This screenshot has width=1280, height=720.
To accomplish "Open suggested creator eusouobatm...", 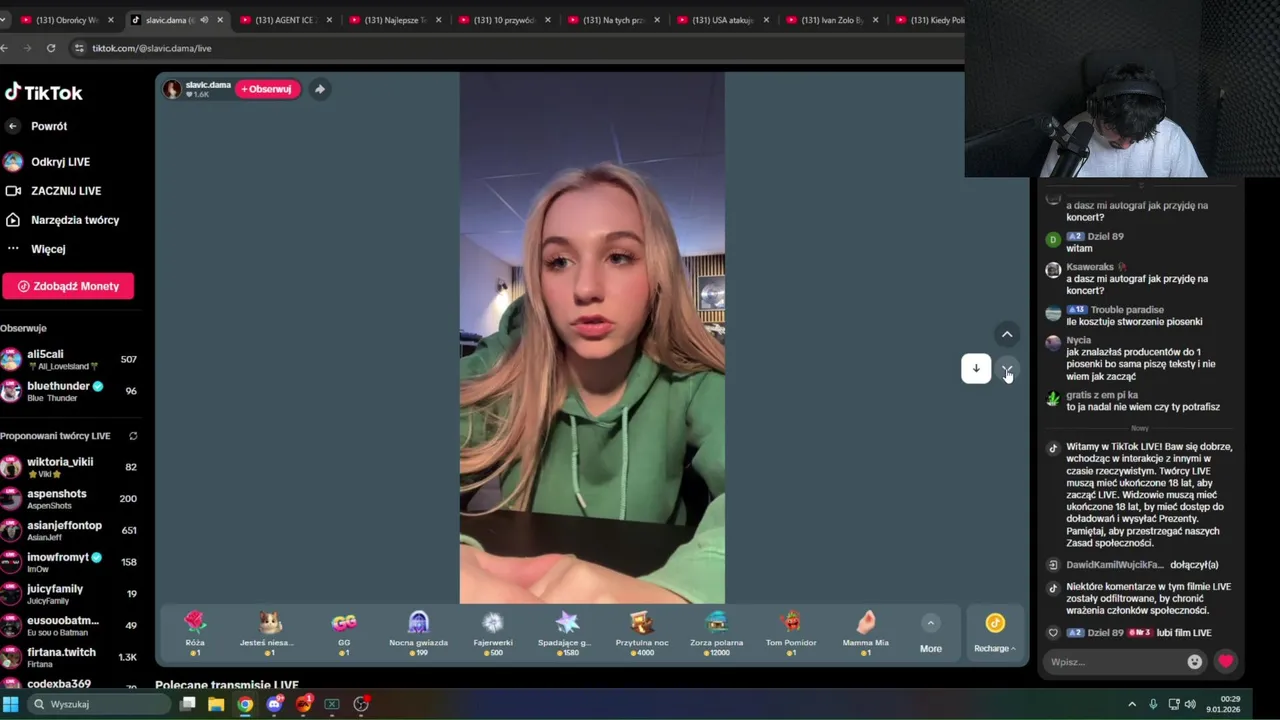I will (69, 626).
